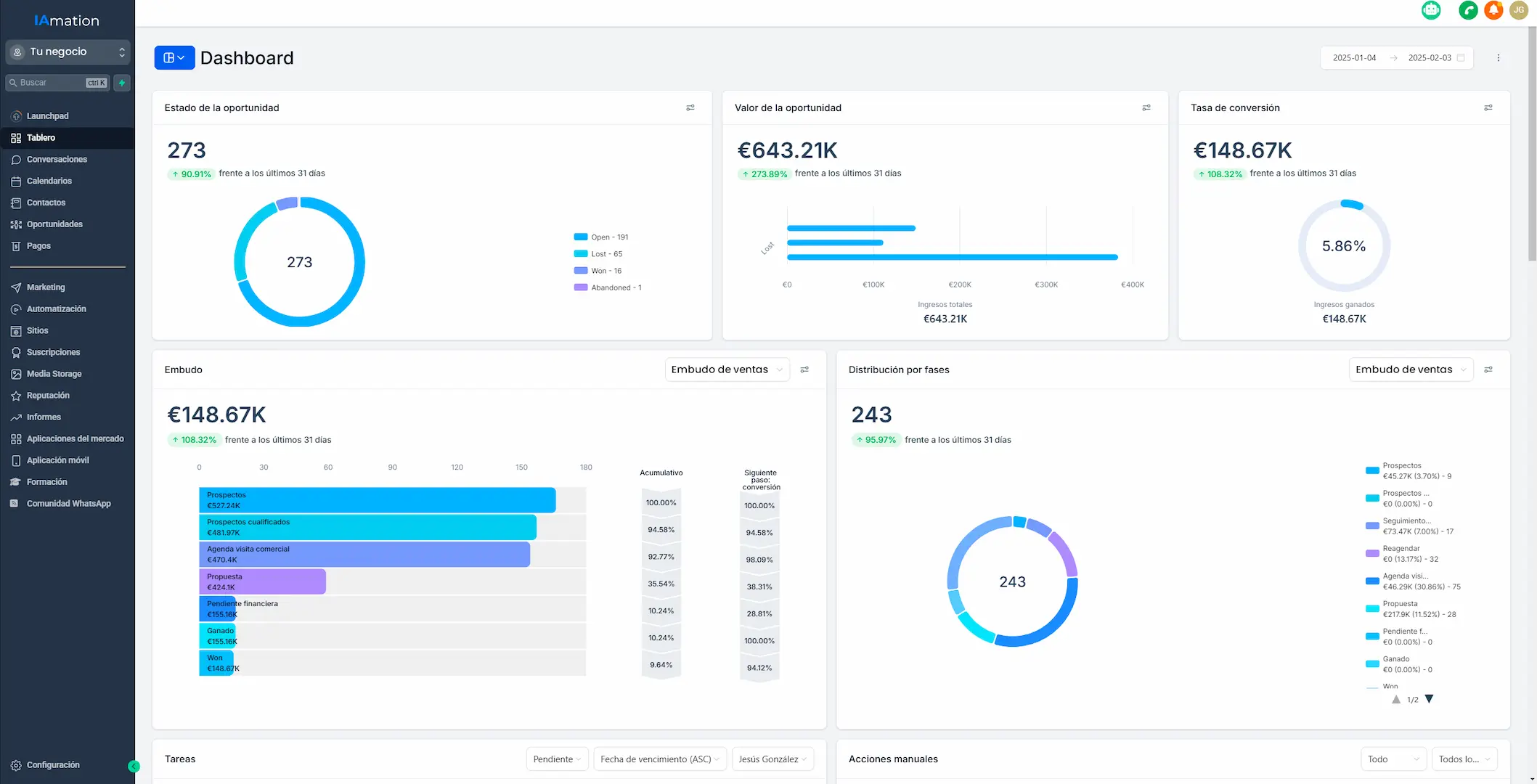Toggle the Lost - 65 legend entry
The image size is (1537, 784).
pos(599,254)
